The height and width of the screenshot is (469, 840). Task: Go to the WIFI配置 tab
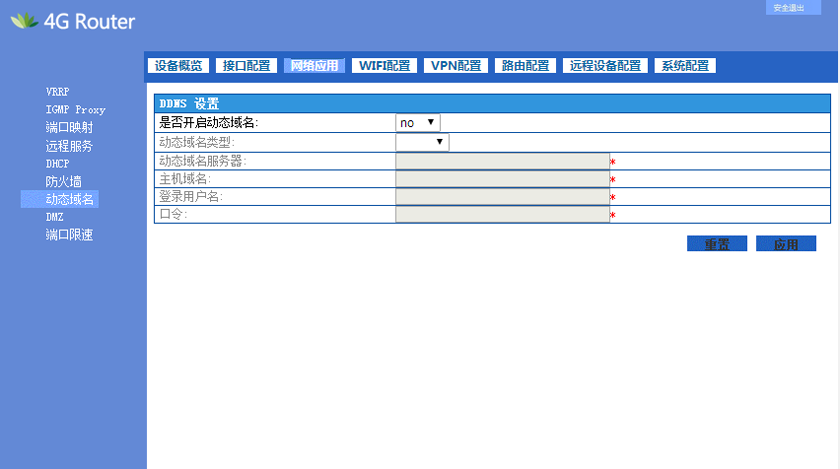tap(384, 66)
